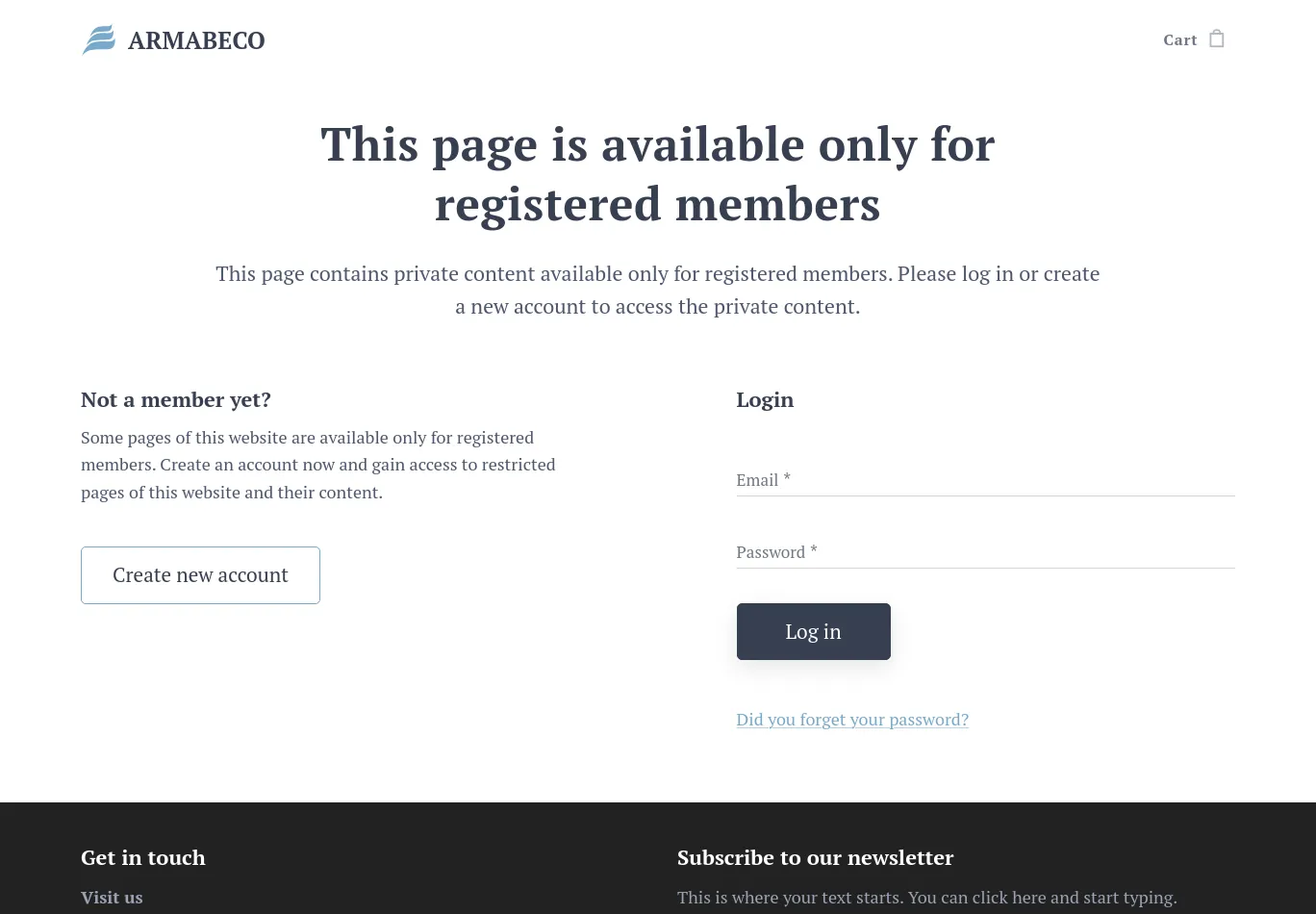Click the newsletter placeholder text in footer

(926, 898)
